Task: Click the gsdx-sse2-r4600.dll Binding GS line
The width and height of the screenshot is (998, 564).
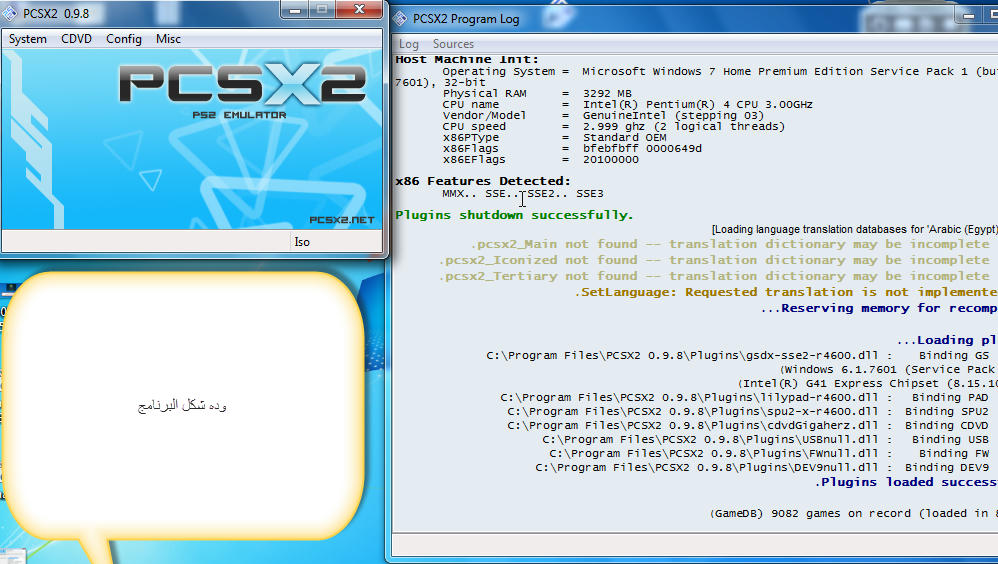Action: tap(738, 356)
